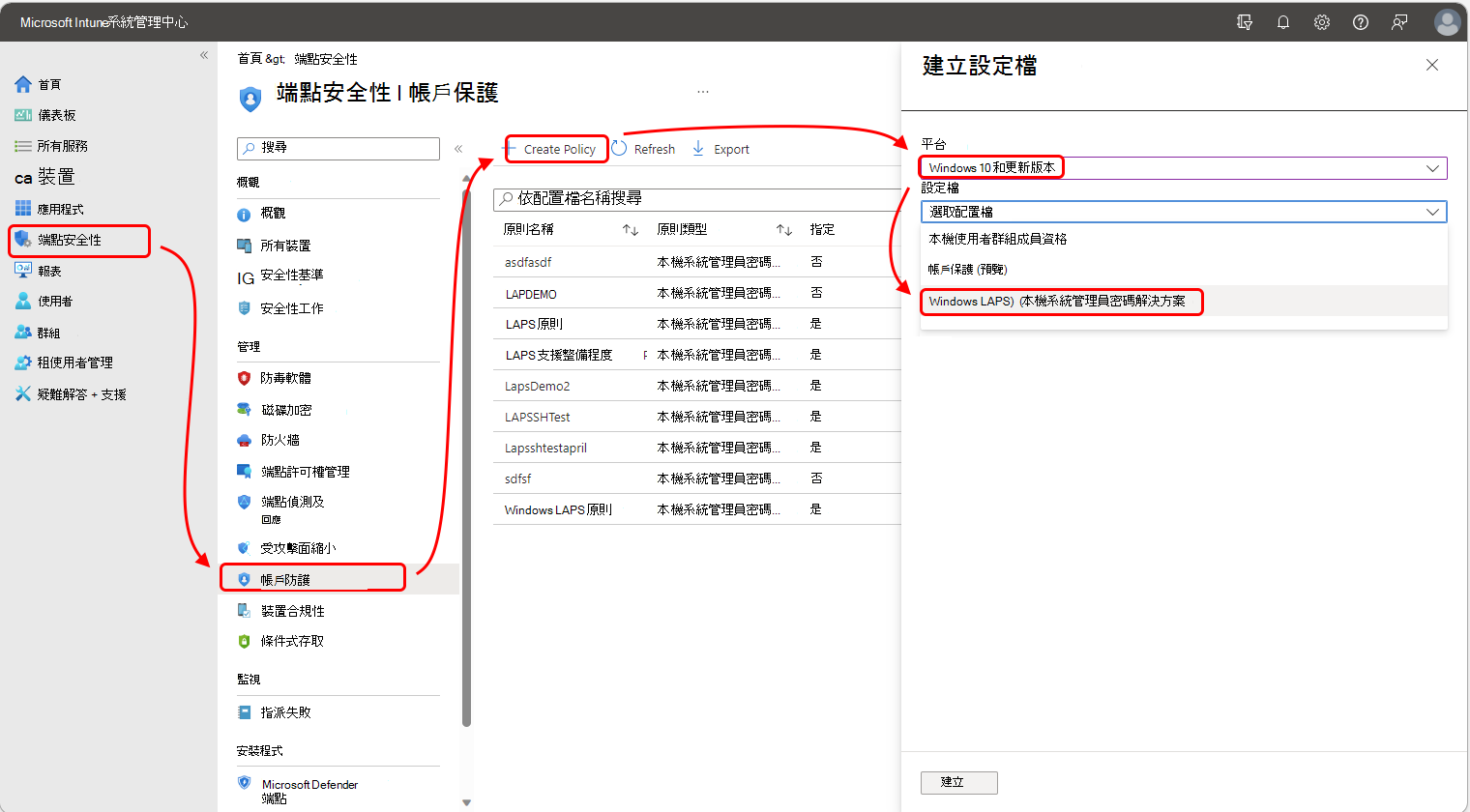Collapse the left navigation with double chevron
The height and width of the screenshot is (812, 1470).
[204, 55]
